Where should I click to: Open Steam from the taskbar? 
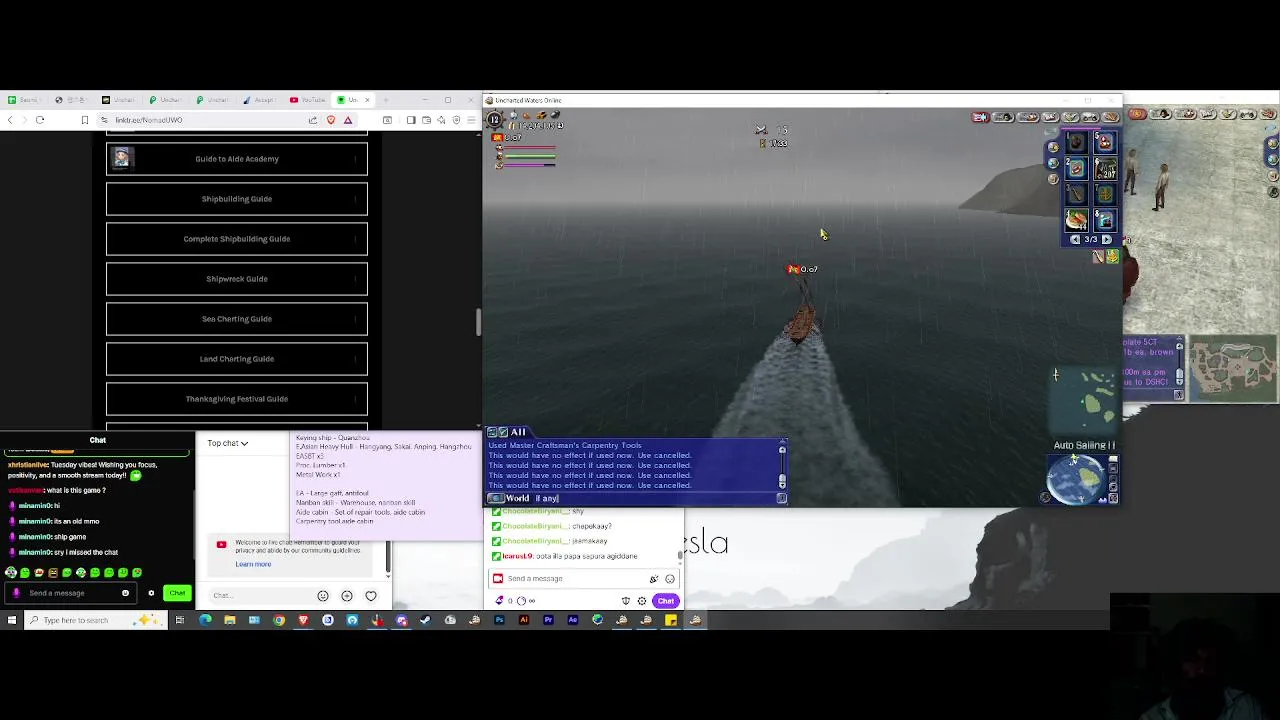tap(426, 620)
